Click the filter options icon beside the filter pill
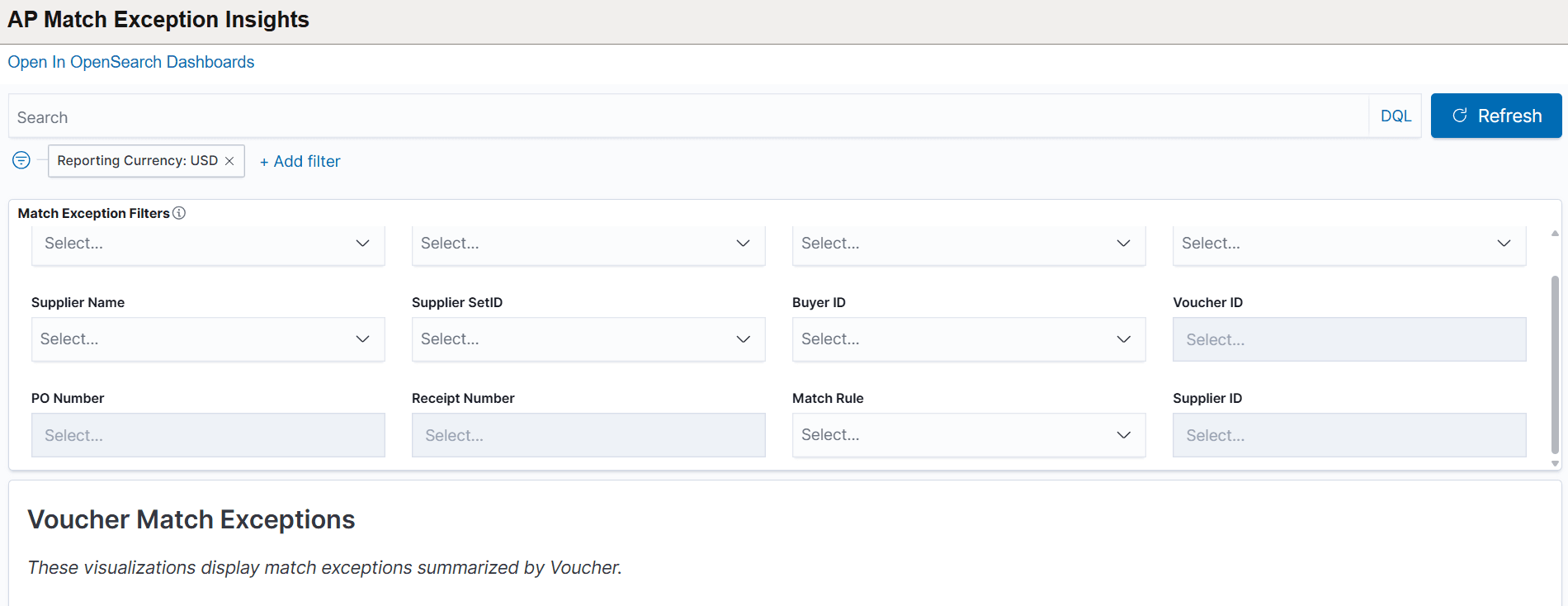1568x606 pixels. [21, 160]
